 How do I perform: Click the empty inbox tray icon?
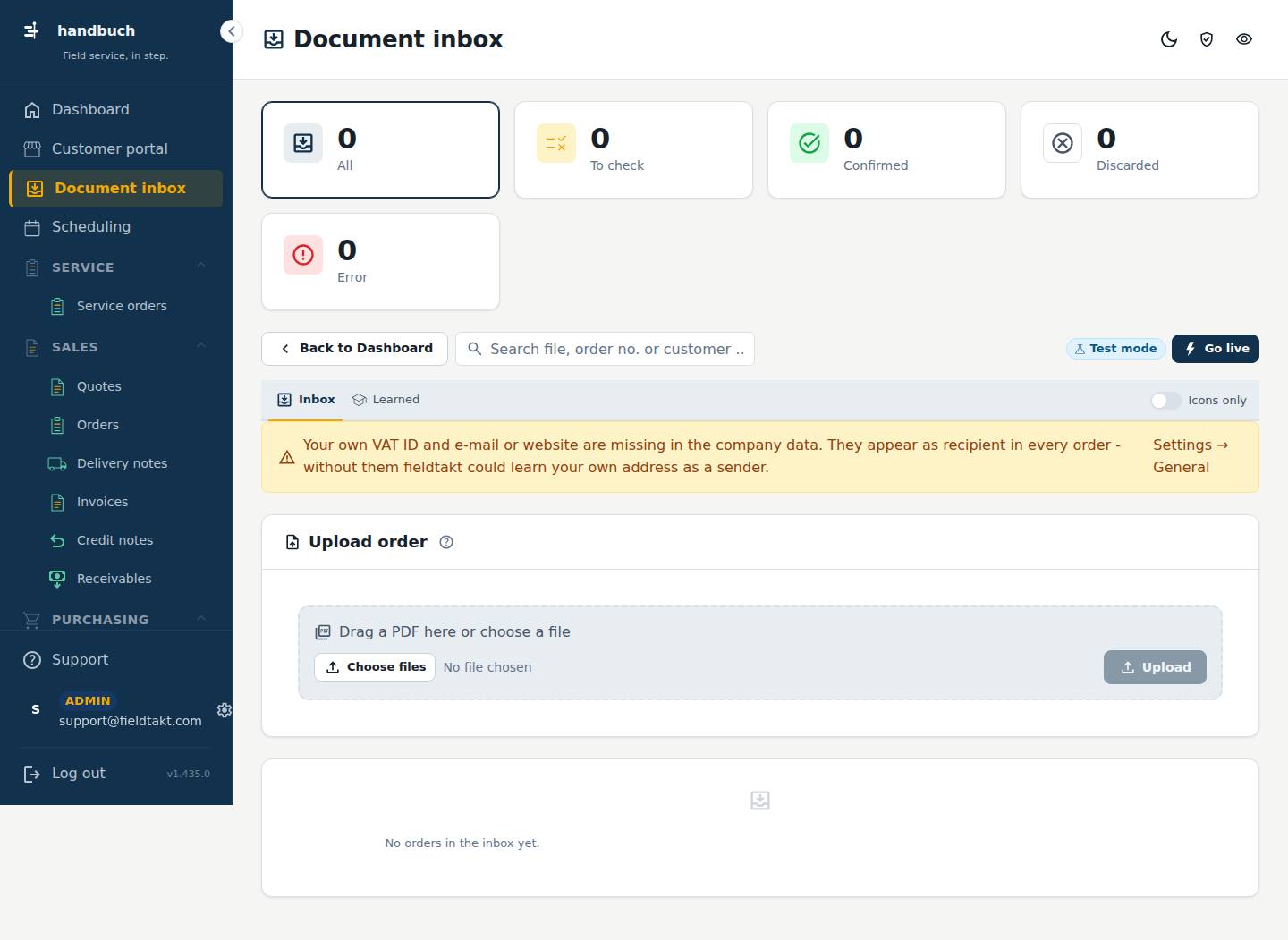(760, 800)
